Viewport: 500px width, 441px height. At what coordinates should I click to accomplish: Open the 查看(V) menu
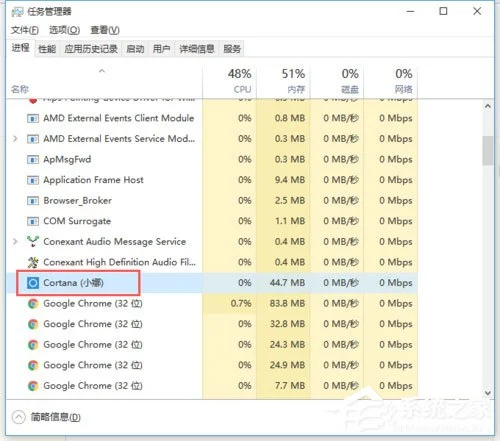(x=105, y=30)
